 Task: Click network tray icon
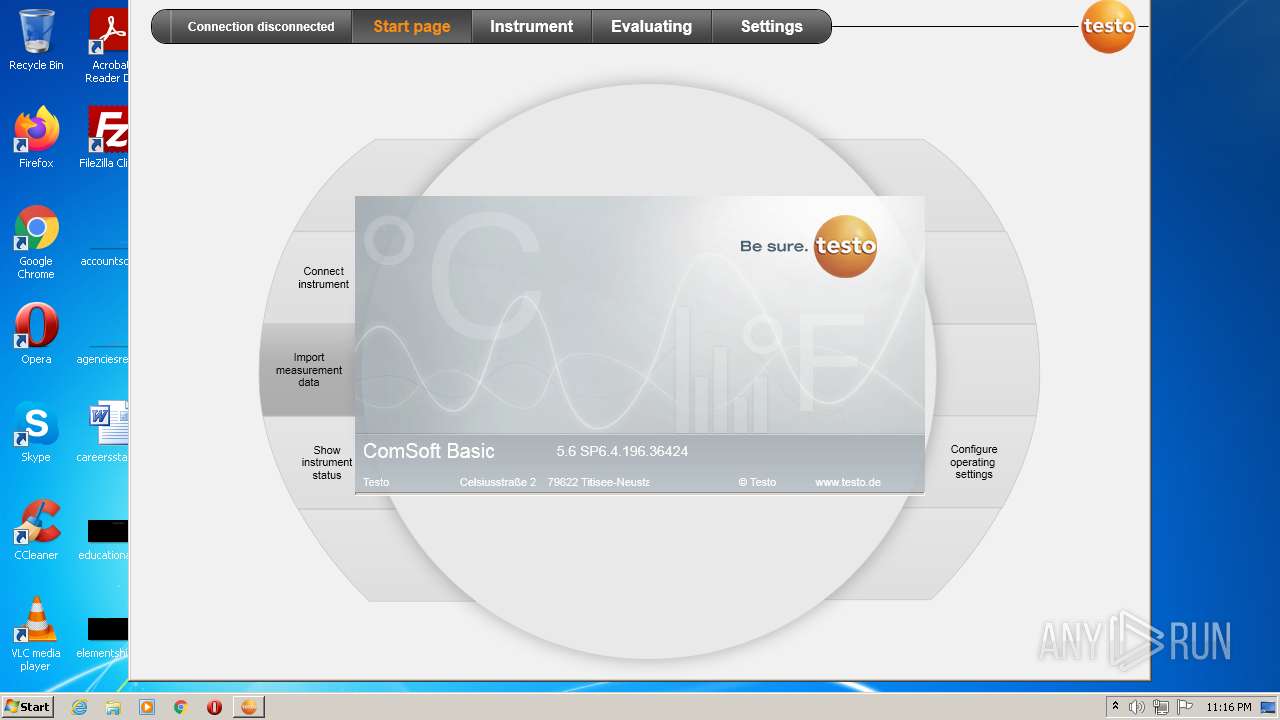(x=1161, y=707)
